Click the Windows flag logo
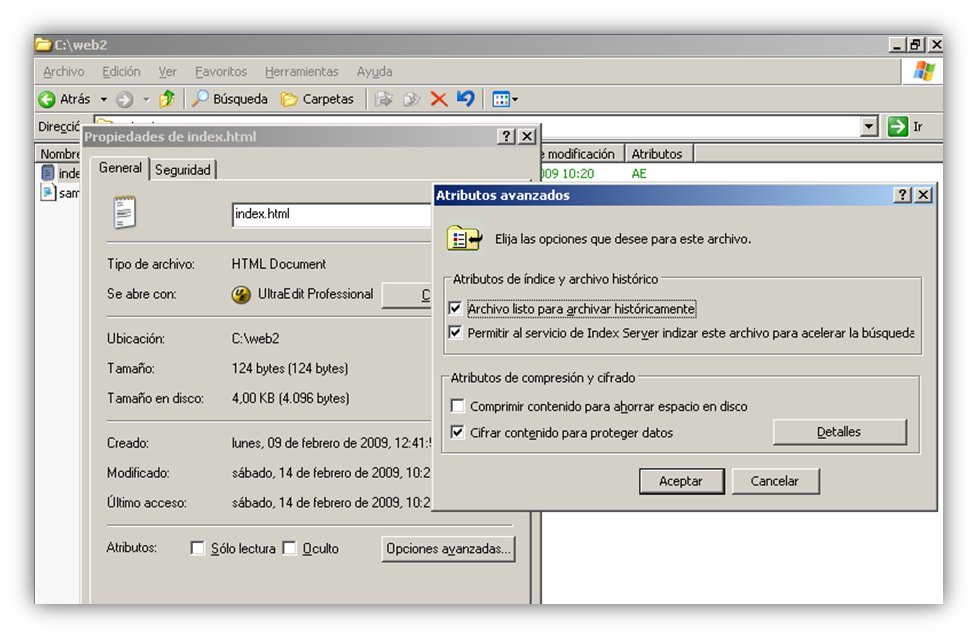The height and width of the screenshot is (638, 977). click(x=923, y=71)
